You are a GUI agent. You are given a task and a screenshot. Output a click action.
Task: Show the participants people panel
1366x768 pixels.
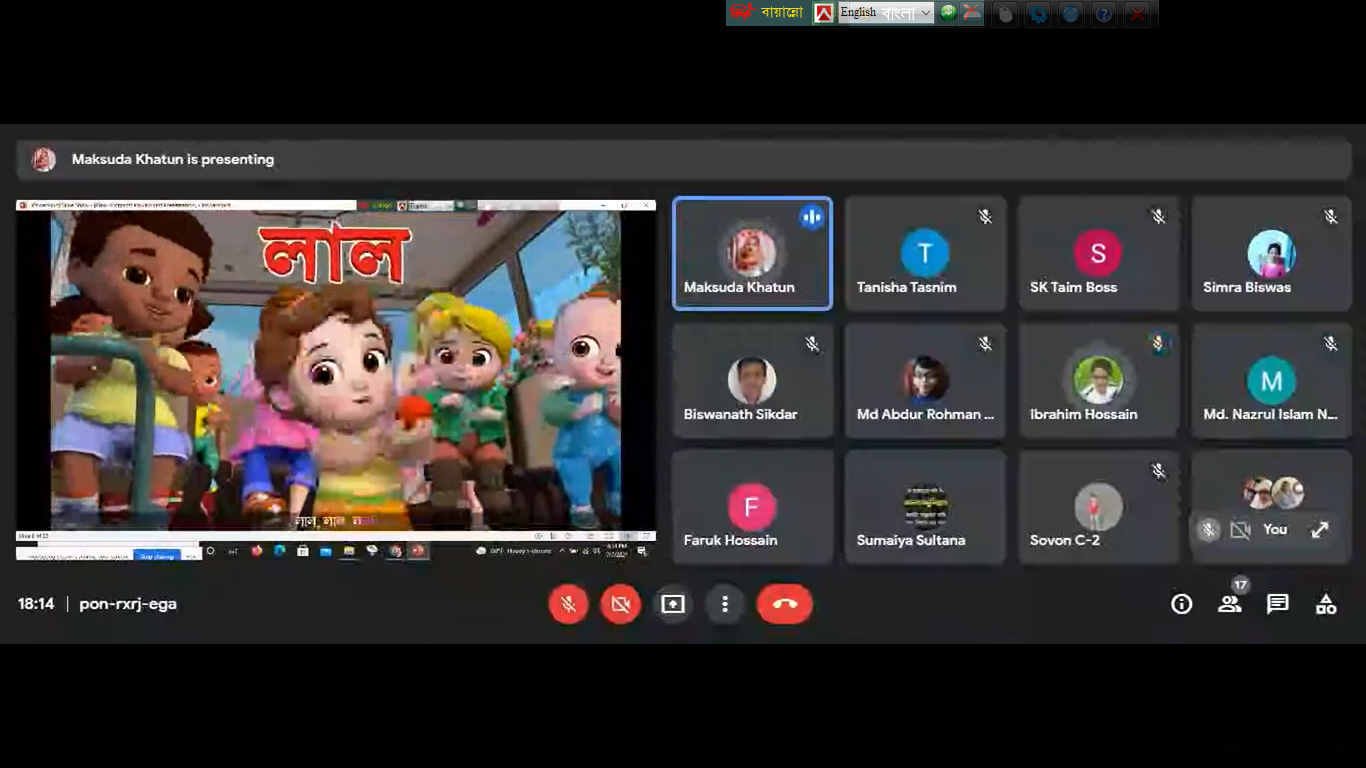[1229, 604]
